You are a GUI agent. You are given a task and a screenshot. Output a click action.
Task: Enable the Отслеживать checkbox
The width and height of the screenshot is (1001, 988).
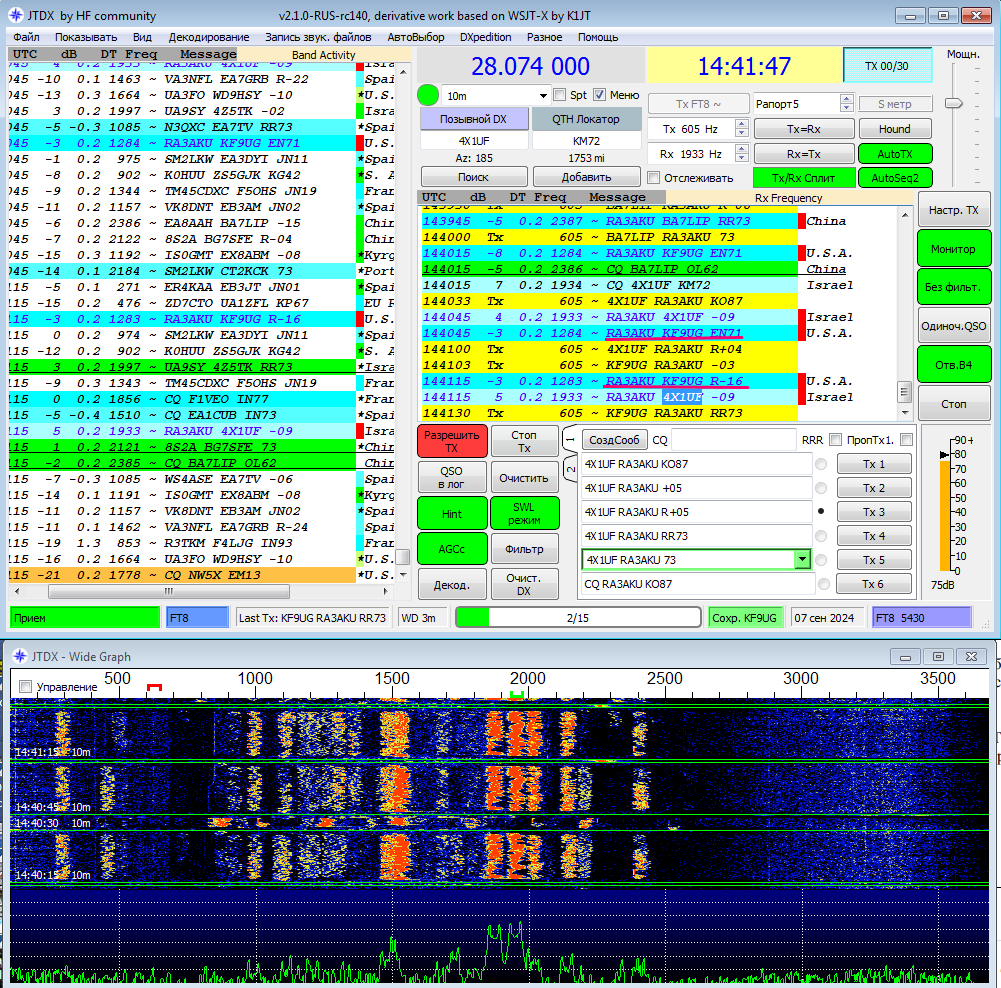tap(653, 177)
